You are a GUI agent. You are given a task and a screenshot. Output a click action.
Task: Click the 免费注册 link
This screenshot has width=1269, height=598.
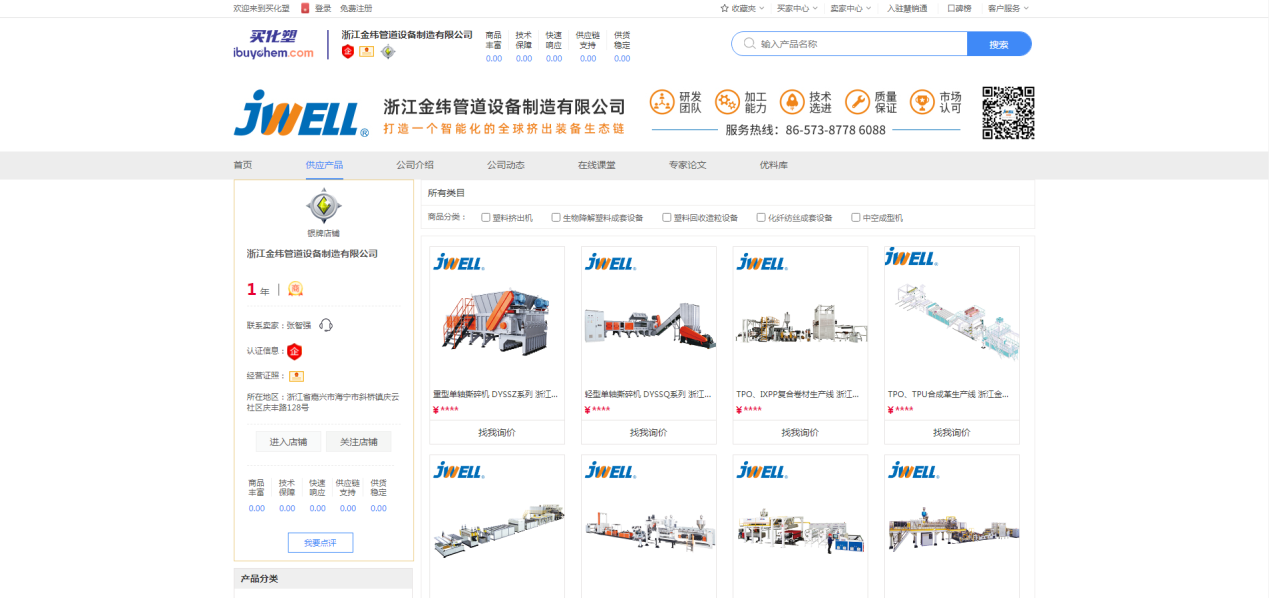tap(356, 8)
